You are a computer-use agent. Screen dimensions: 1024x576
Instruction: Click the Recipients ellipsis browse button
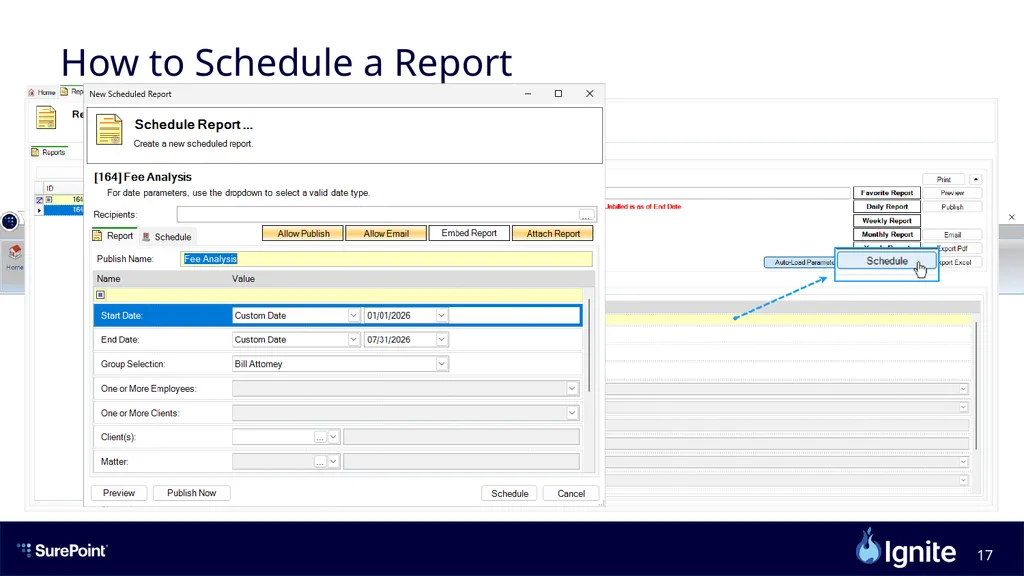586,215
